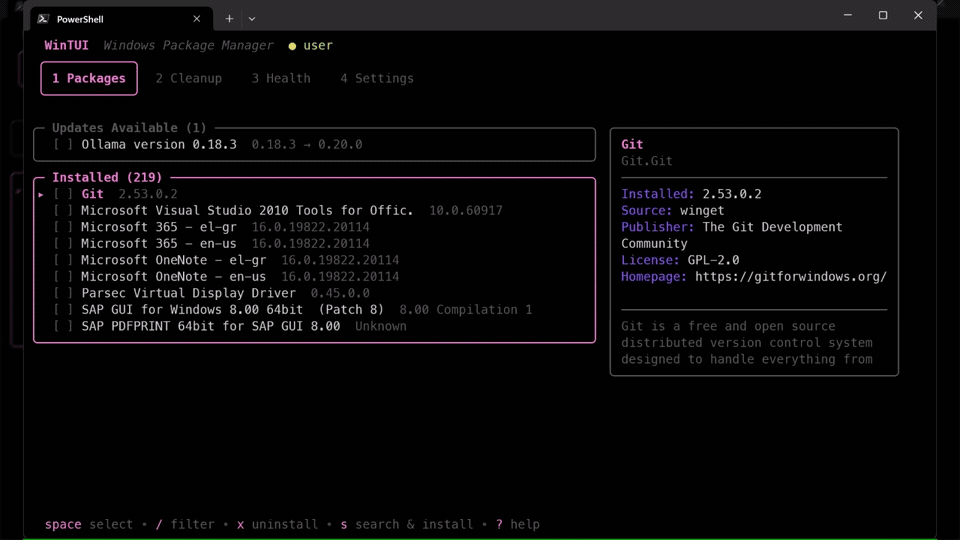Click the 0.18.3 → 0.20.0 version text
Image resolution: width=960 pixels, height=540 pixels.
tap(307, 144)
